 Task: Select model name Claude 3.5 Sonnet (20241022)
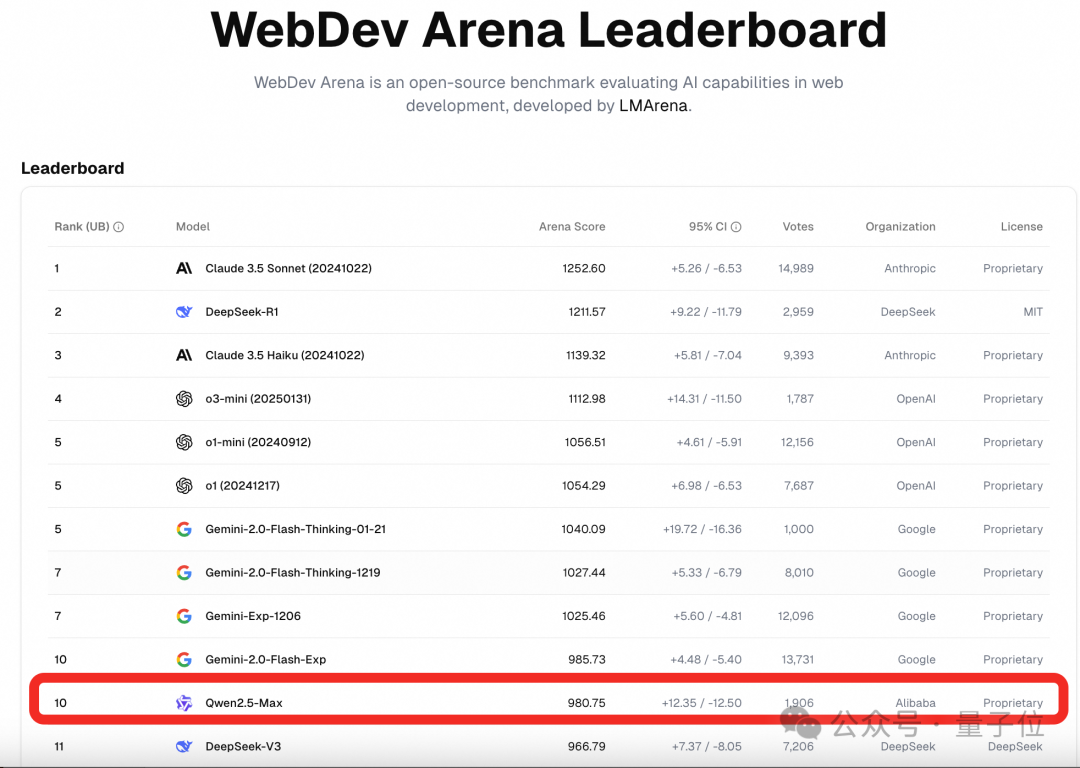click(x=289, y=268)
